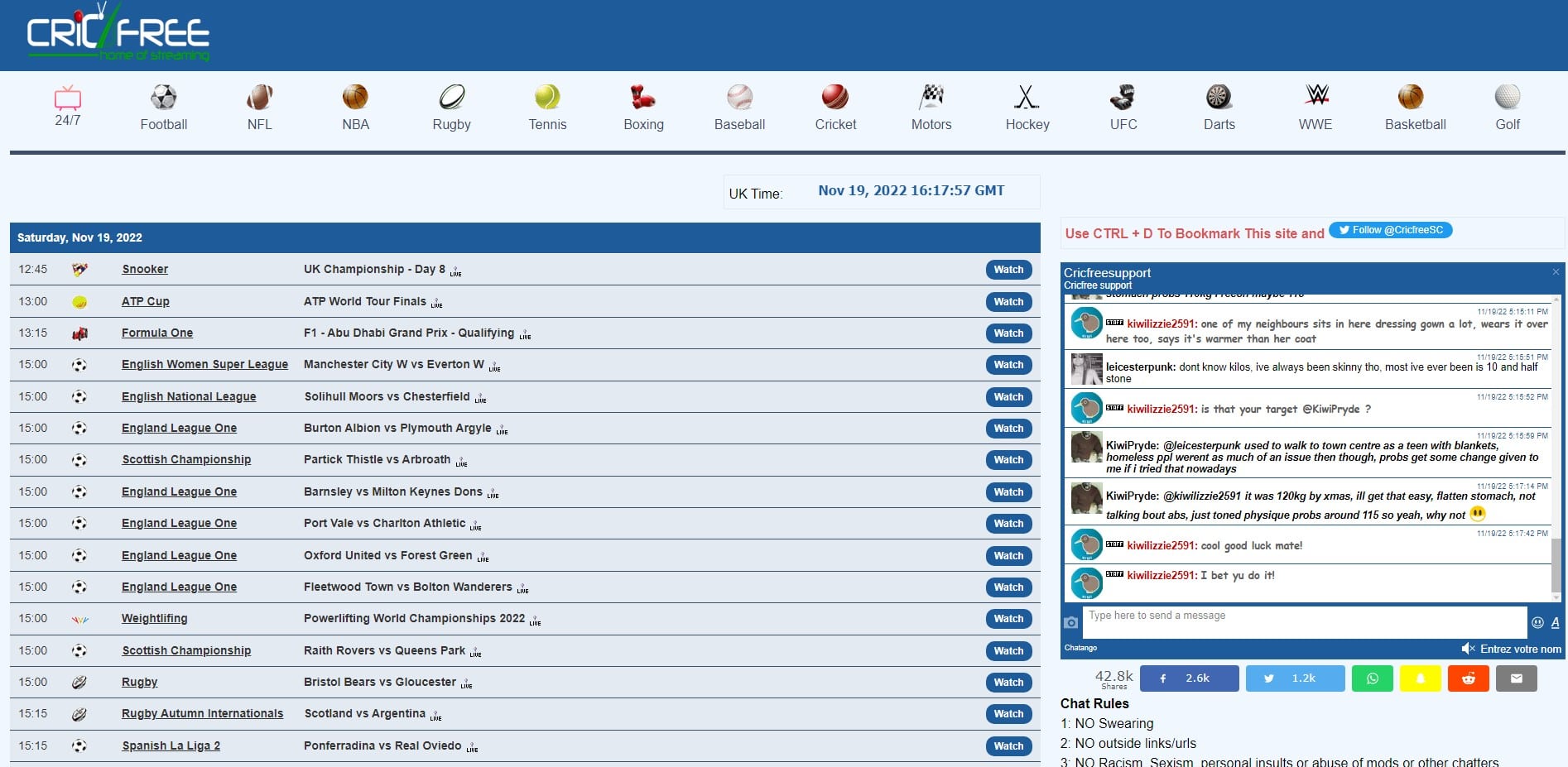Open the Tennis category icon
1568x767 pixels.
(x=547, y=98)
